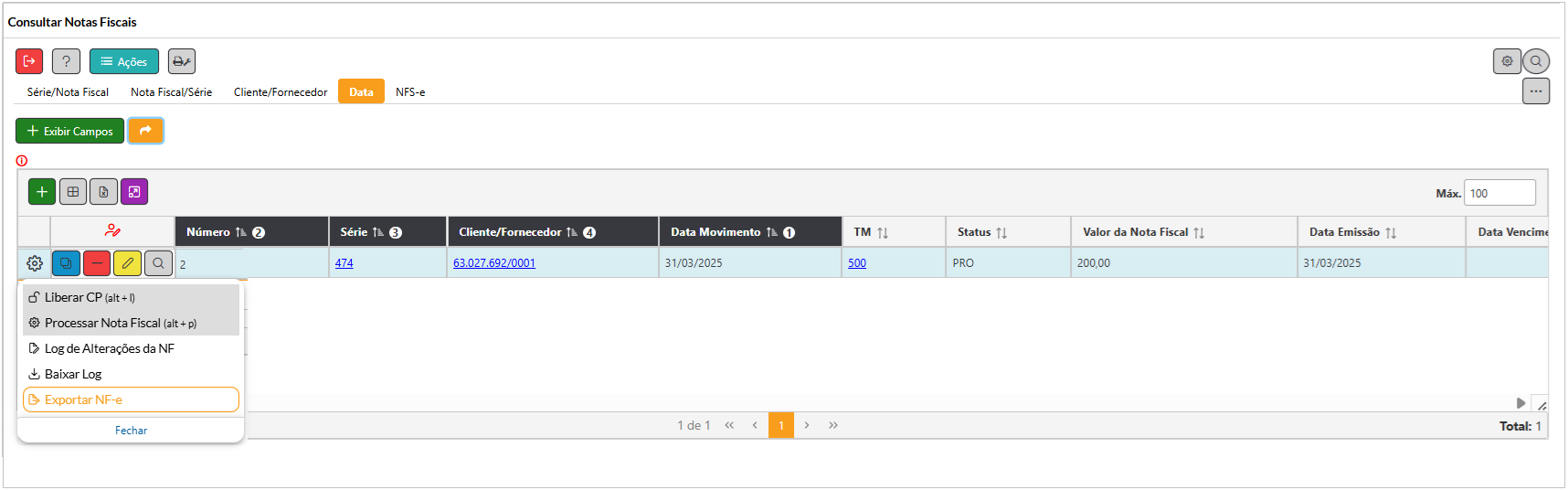Click the magnifier view icon in row
Screen dimensions: 1568x490
point(158,263)
